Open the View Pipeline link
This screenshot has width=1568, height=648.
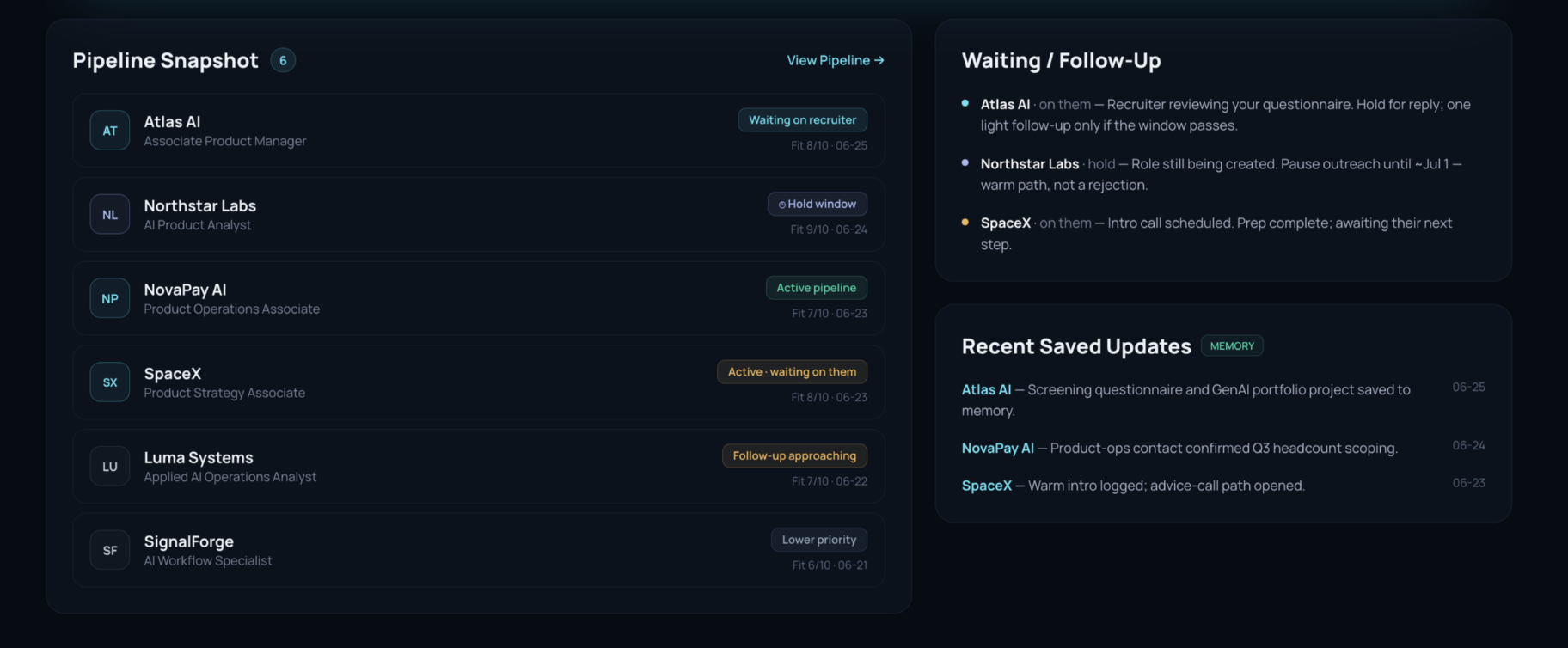835,60
